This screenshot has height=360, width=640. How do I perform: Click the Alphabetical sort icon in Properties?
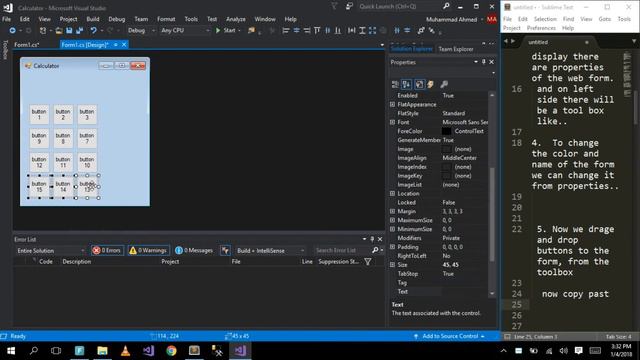point(407,84)
